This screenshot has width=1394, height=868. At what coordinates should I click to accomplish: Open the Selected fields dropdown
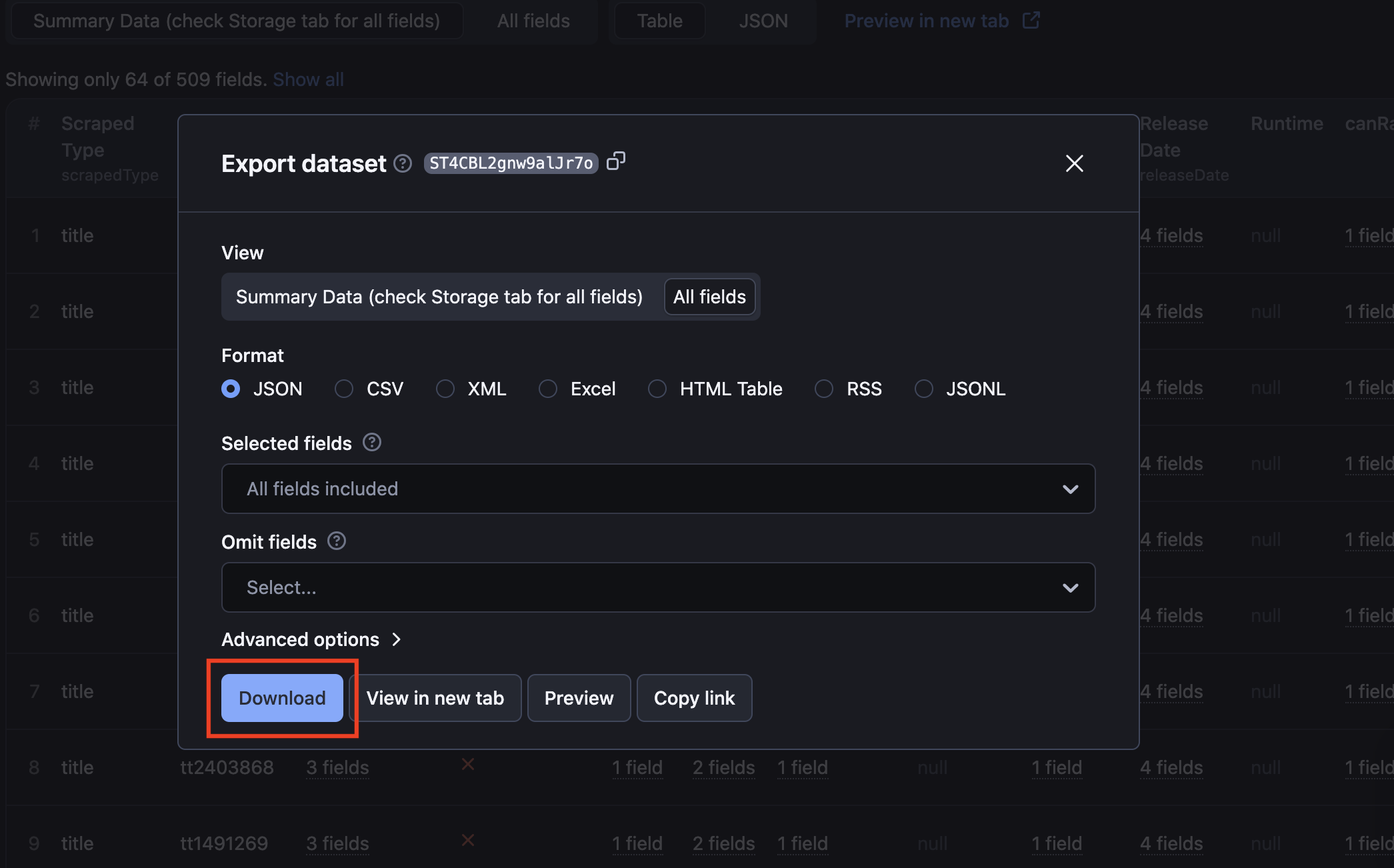(x=658, y=488)
